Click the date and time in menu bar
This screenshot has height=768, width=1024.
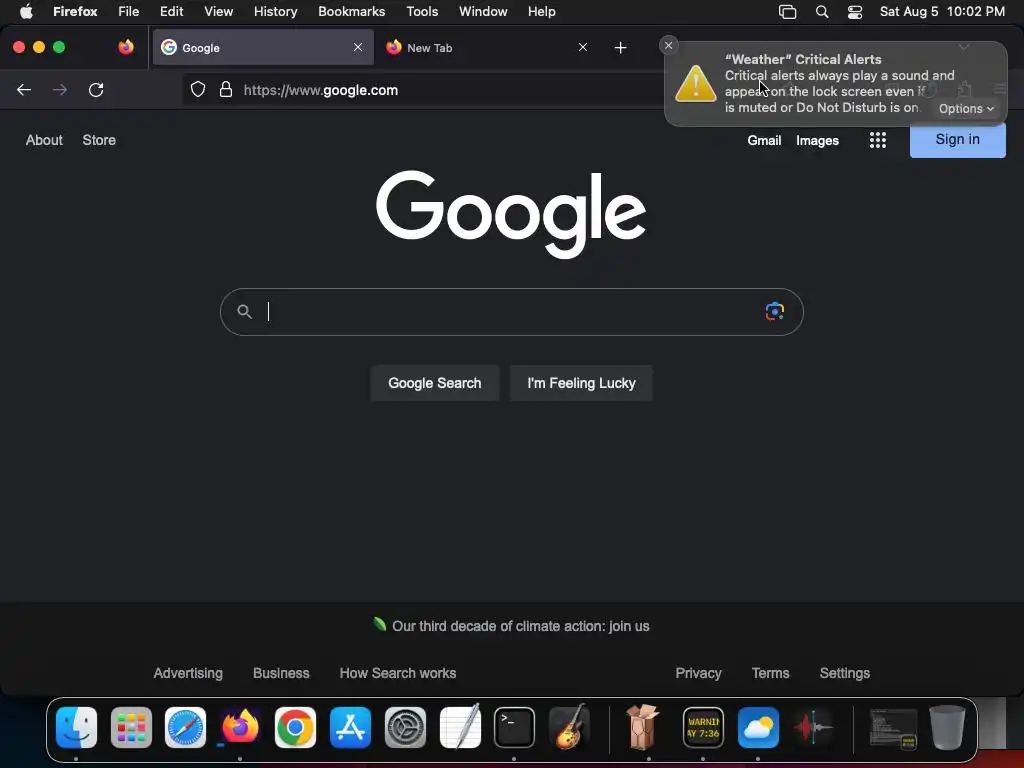coord(942,11)
